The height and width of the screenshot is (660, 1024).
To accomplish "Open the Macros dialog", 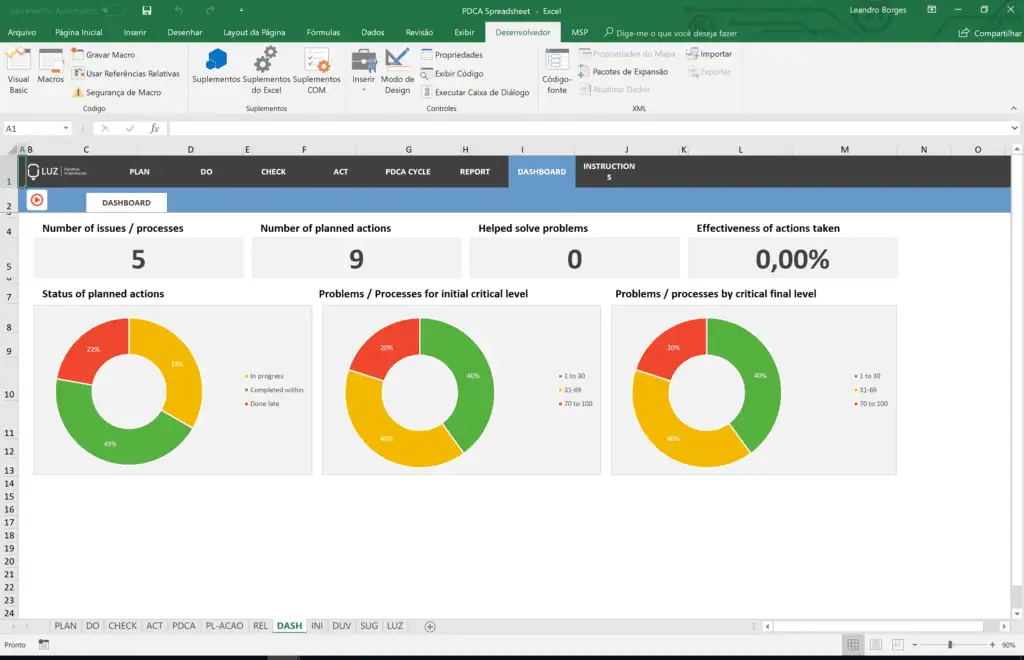I will tap(50, 67).
